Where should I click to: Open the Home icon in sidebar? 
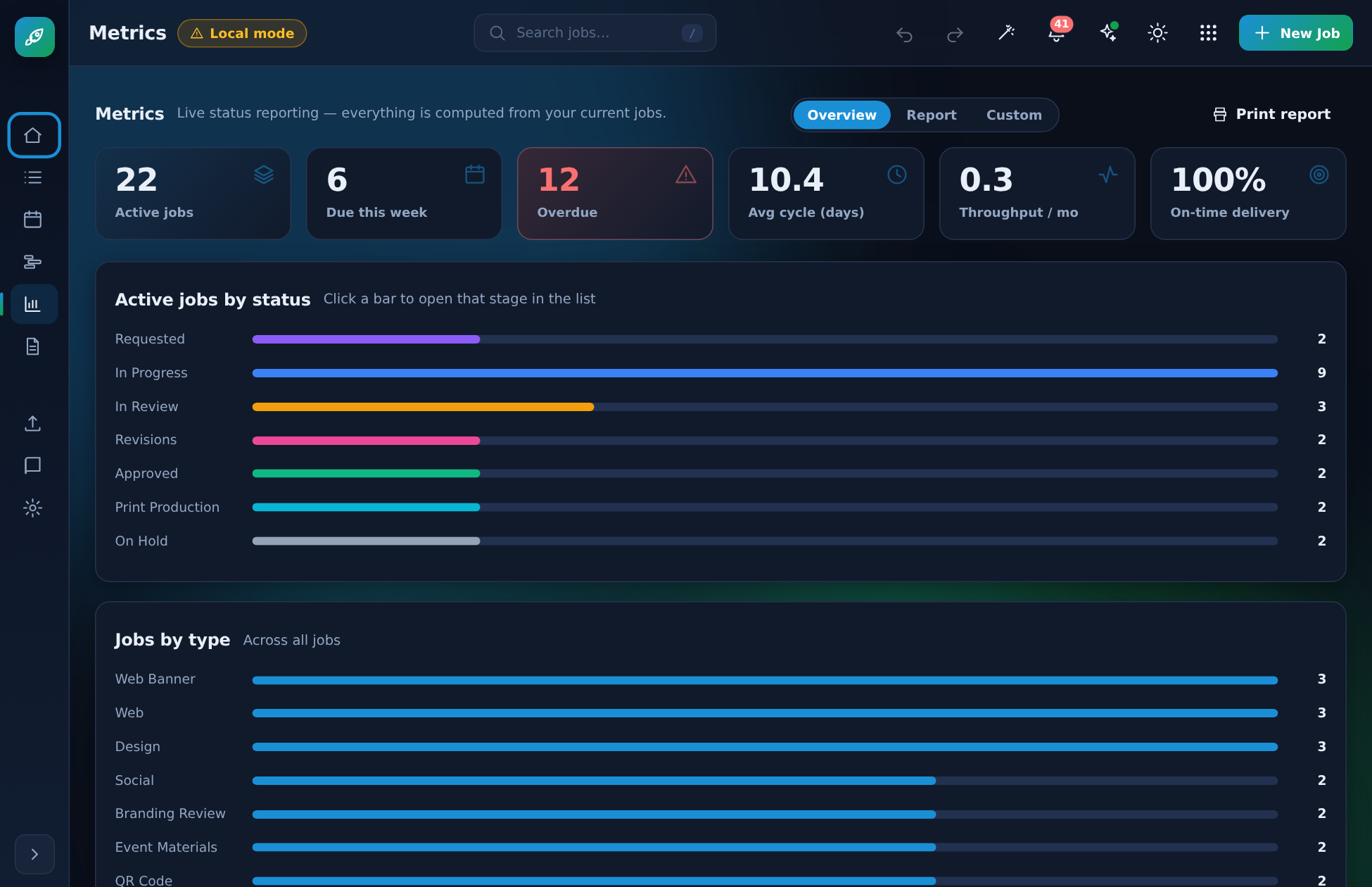click(x=33, y=135)
